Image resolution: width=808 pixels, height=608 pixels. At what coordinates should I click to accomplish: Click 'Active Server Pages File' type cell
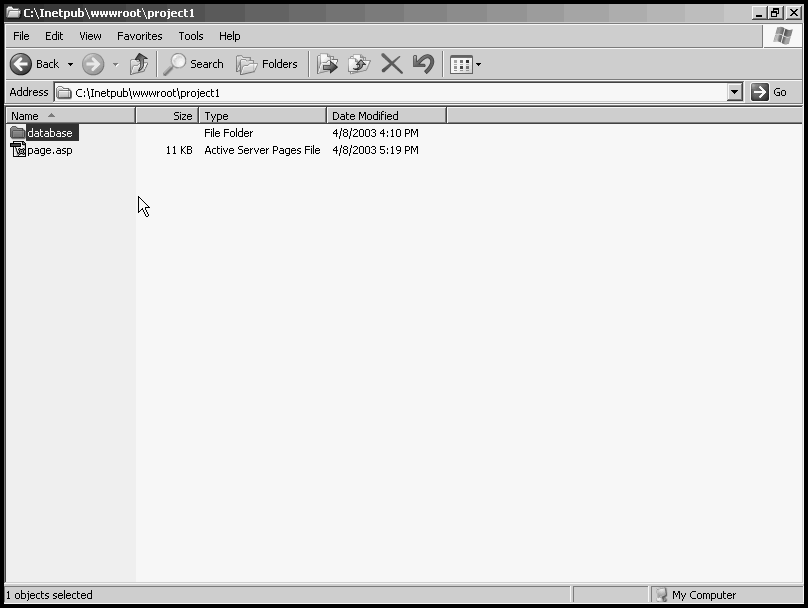(x=262, y=150)
